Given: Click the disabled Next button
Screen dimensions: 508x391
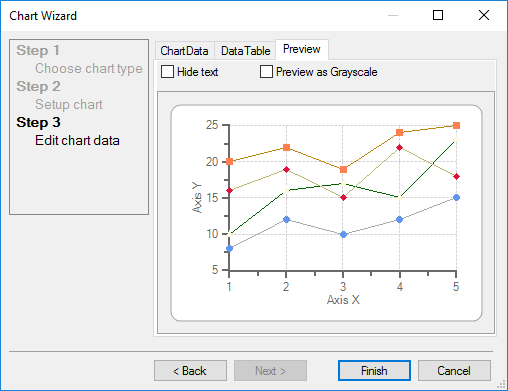Looking at the screenshot, I should 270,370.
